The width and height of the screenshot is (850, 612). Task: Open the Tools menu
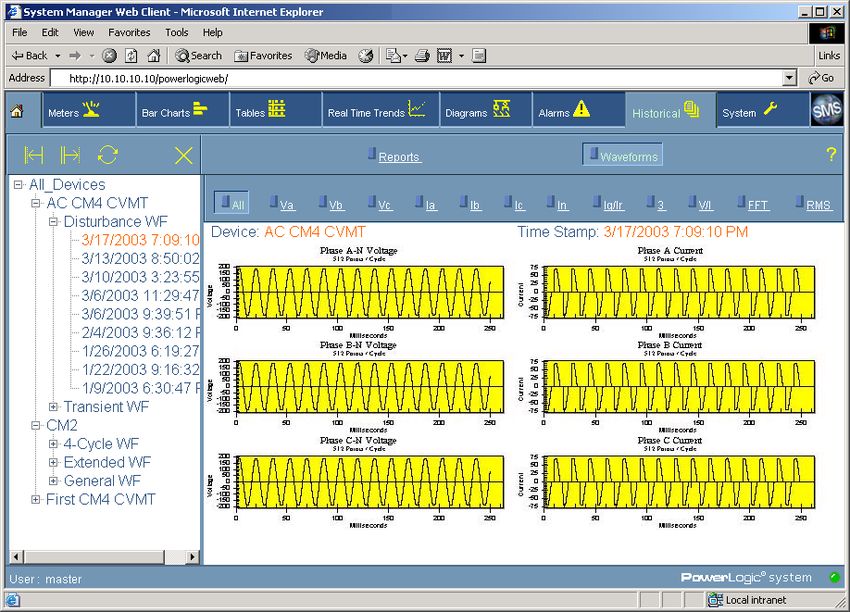tap(177, 33)
